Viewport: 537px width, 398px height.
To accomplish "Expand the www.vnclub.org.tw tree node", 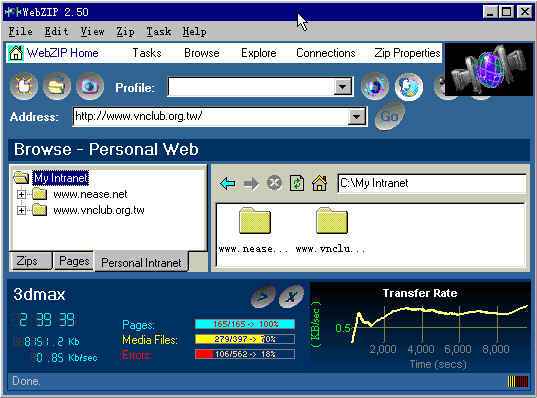I will tap(21, 210).
